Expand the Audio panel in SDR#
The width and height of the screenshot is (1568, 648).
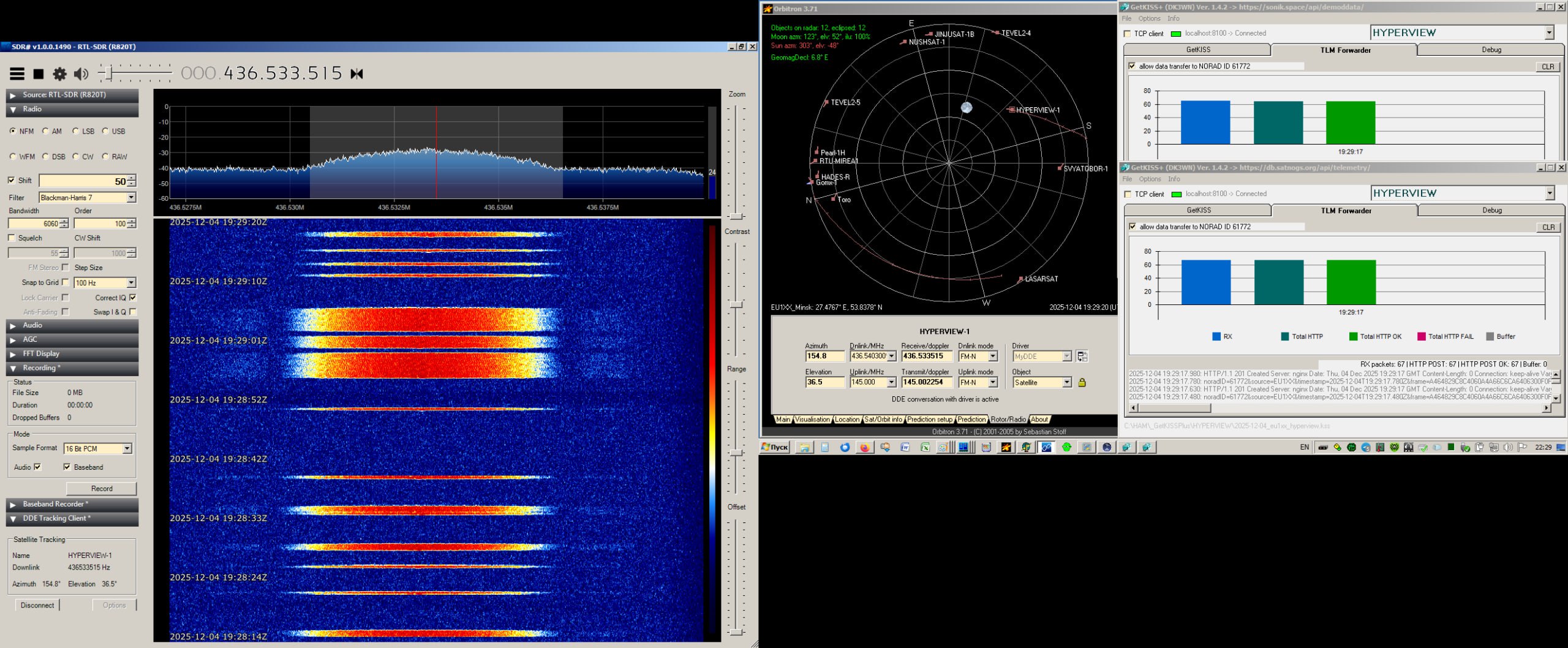pos(32,325)
